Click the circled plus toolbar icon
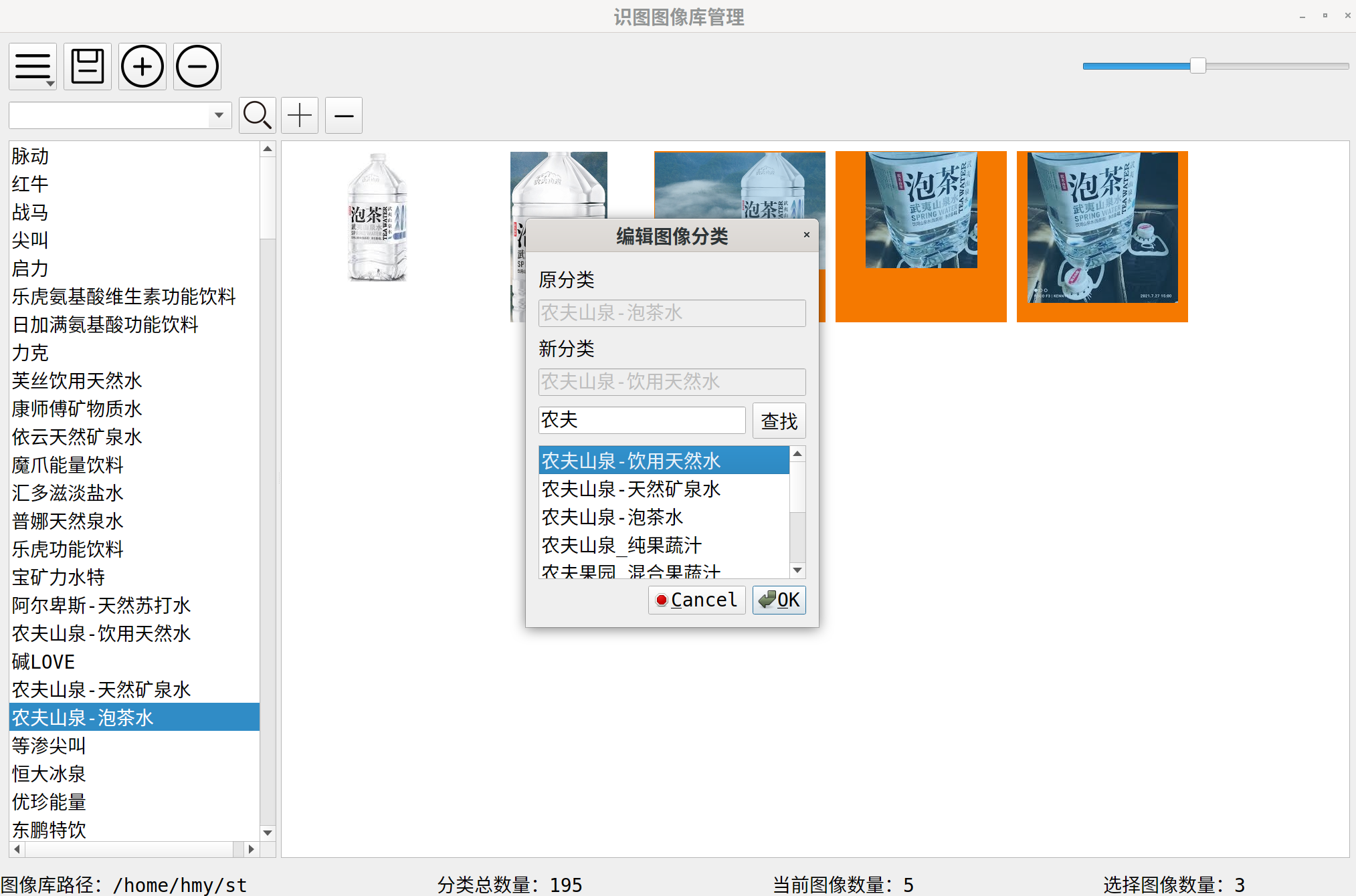The image size is (1356, 896). (142, 66)
